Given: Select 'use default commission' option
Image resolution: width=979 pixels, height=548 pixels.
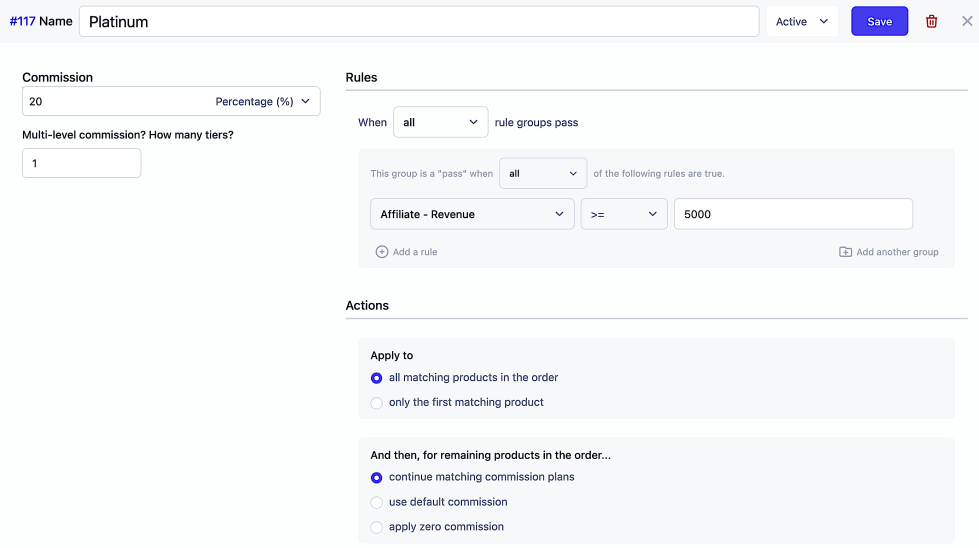Looking at the screenshot, I should pyautogui.click(x=377, y=503).
